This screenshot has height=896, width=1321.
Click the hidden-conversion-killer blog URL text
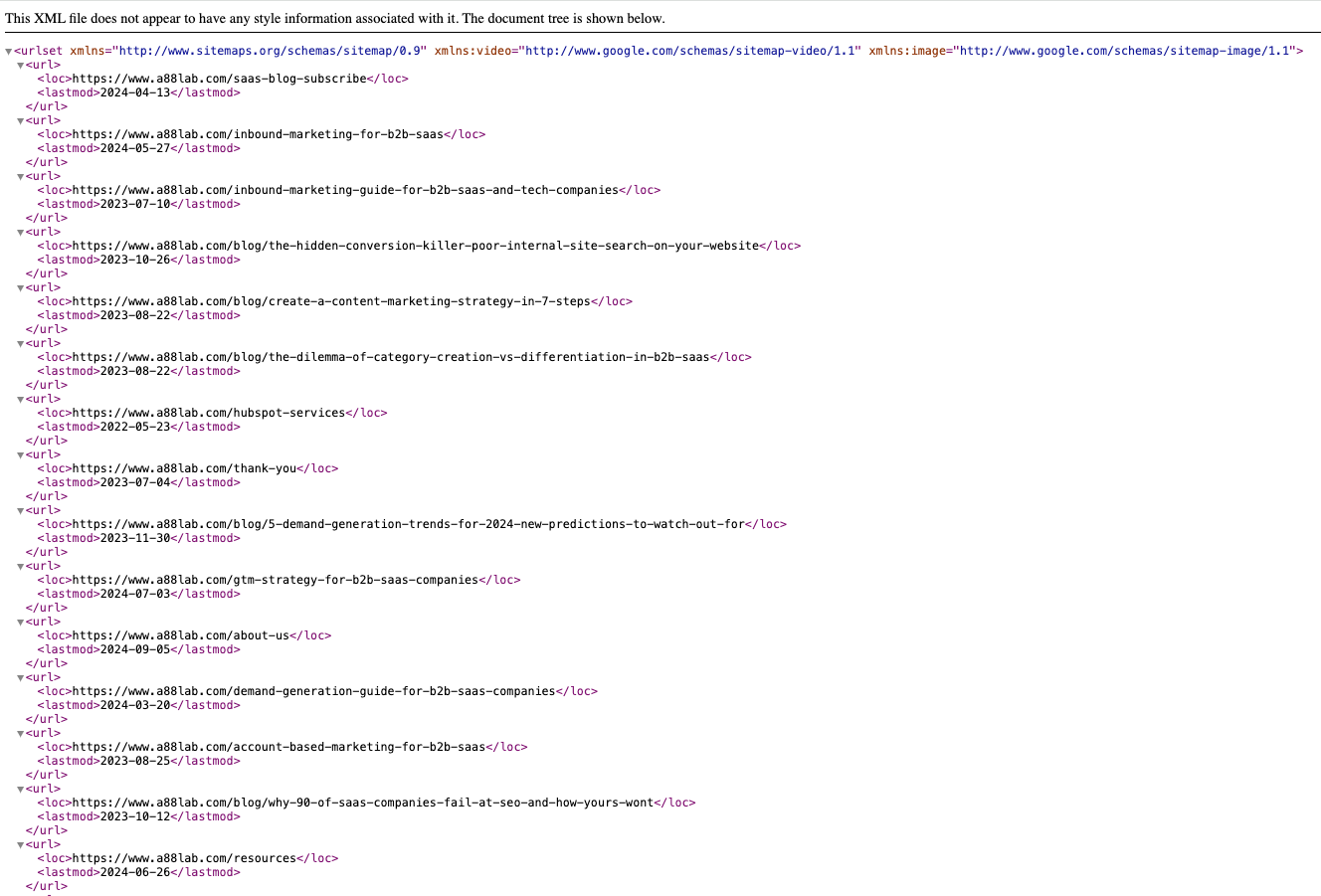tap(416, 246)
